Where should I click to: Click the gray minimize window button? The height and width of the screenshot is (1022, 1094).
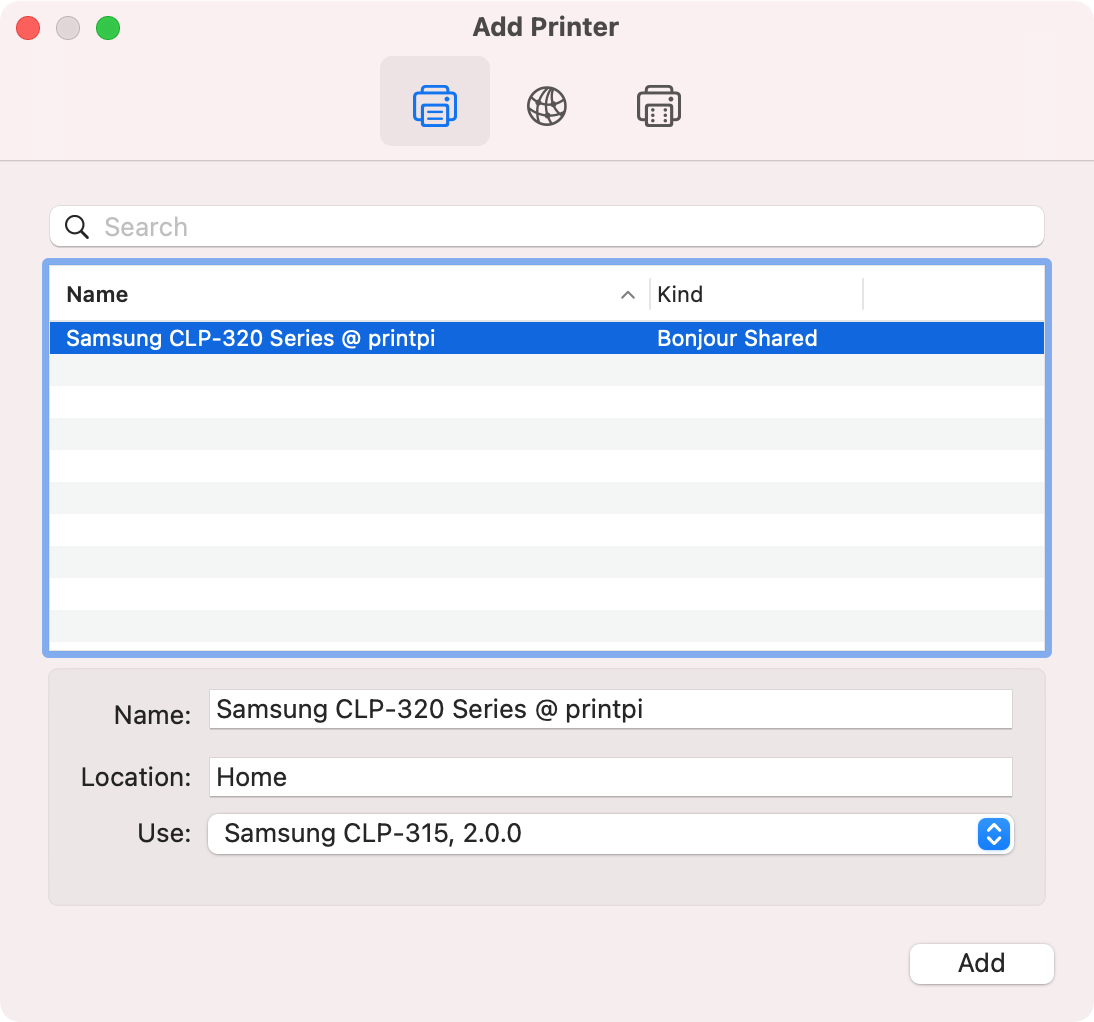pos(68,28)
